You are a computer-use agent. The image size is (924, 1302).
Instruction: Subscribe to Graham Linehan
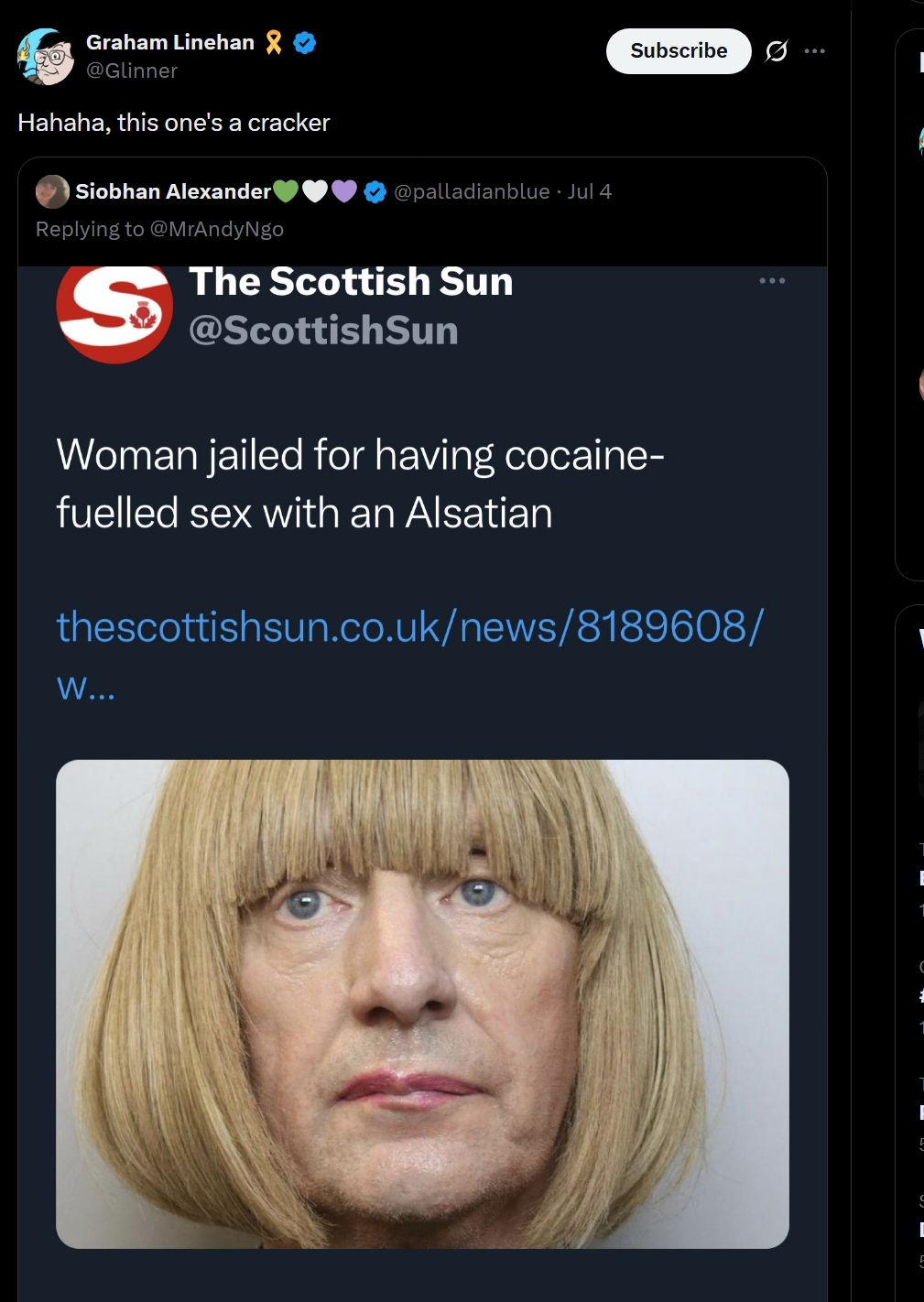click(x=679, y=51)
